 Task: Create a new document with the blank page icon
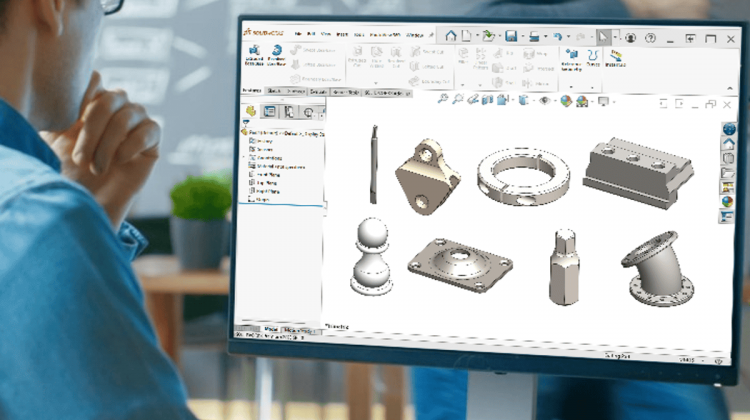pyautogui.click(x=467, y=36)
